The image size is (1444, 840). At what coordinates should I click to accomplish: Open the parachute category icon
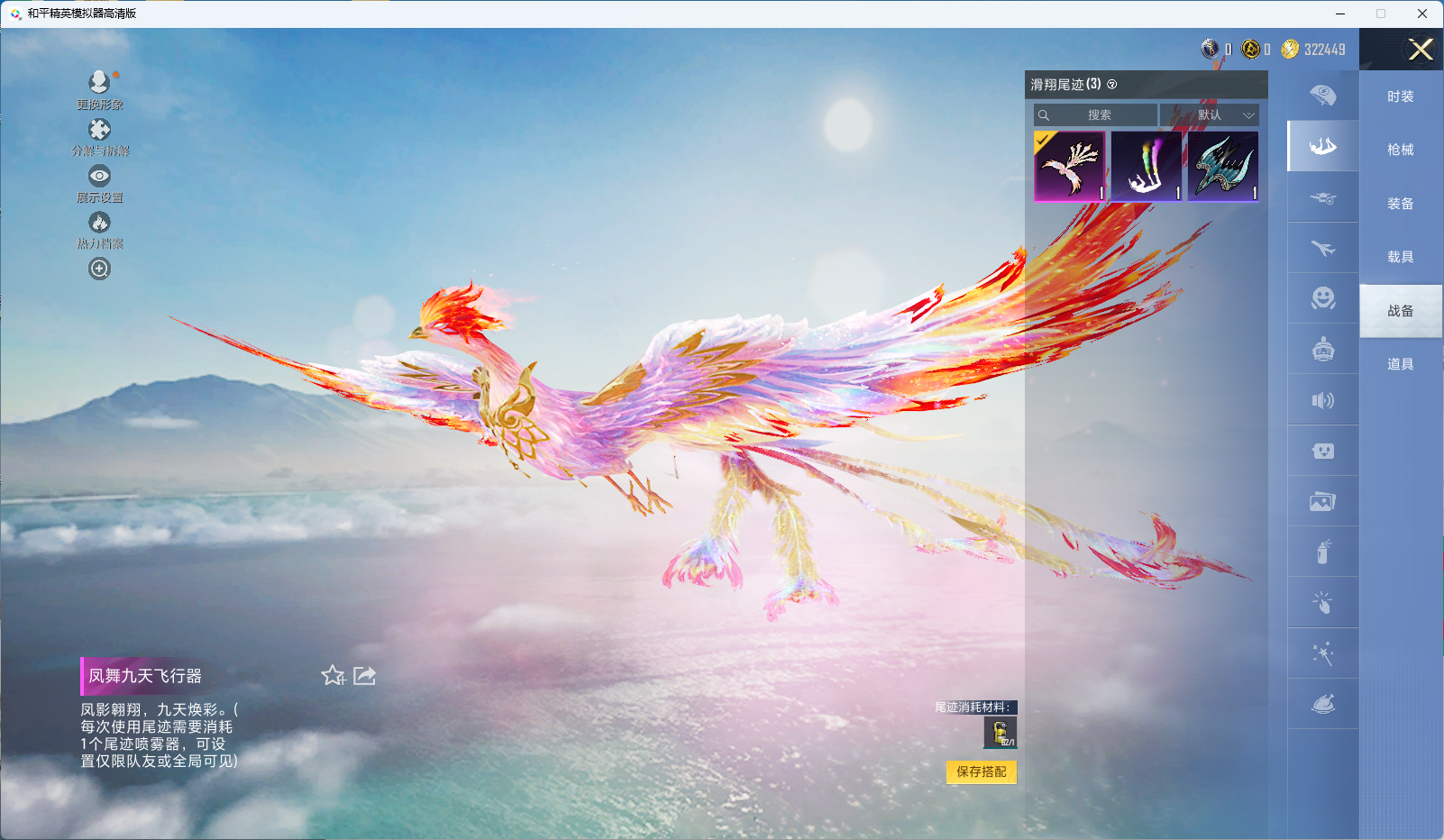coord(1322,96)
